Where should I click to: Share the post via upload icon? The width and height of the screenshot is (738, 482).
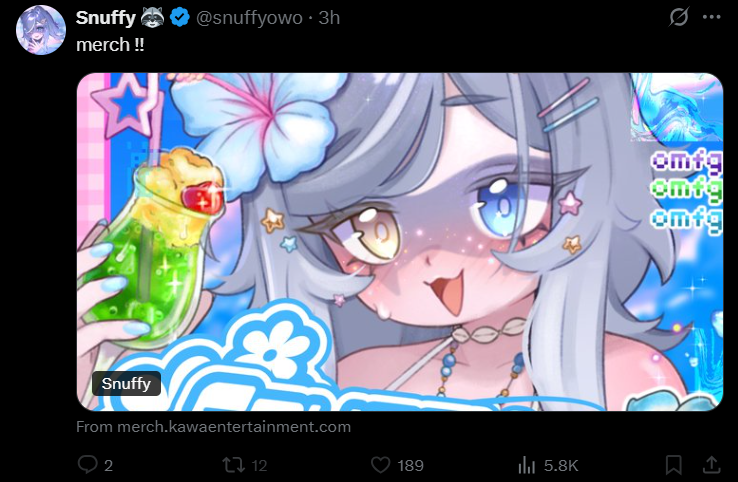pos(712,465)
